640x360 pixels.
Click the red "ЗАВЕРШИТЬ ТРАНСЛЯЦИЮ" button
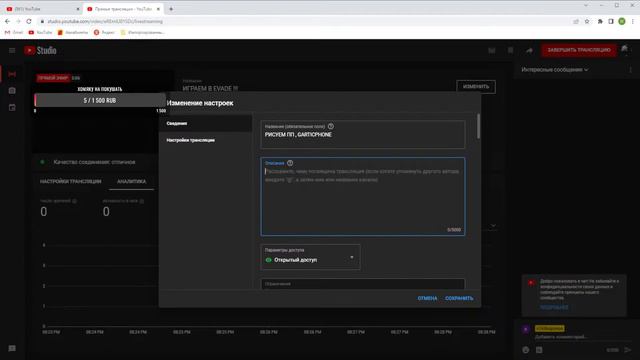579,50
